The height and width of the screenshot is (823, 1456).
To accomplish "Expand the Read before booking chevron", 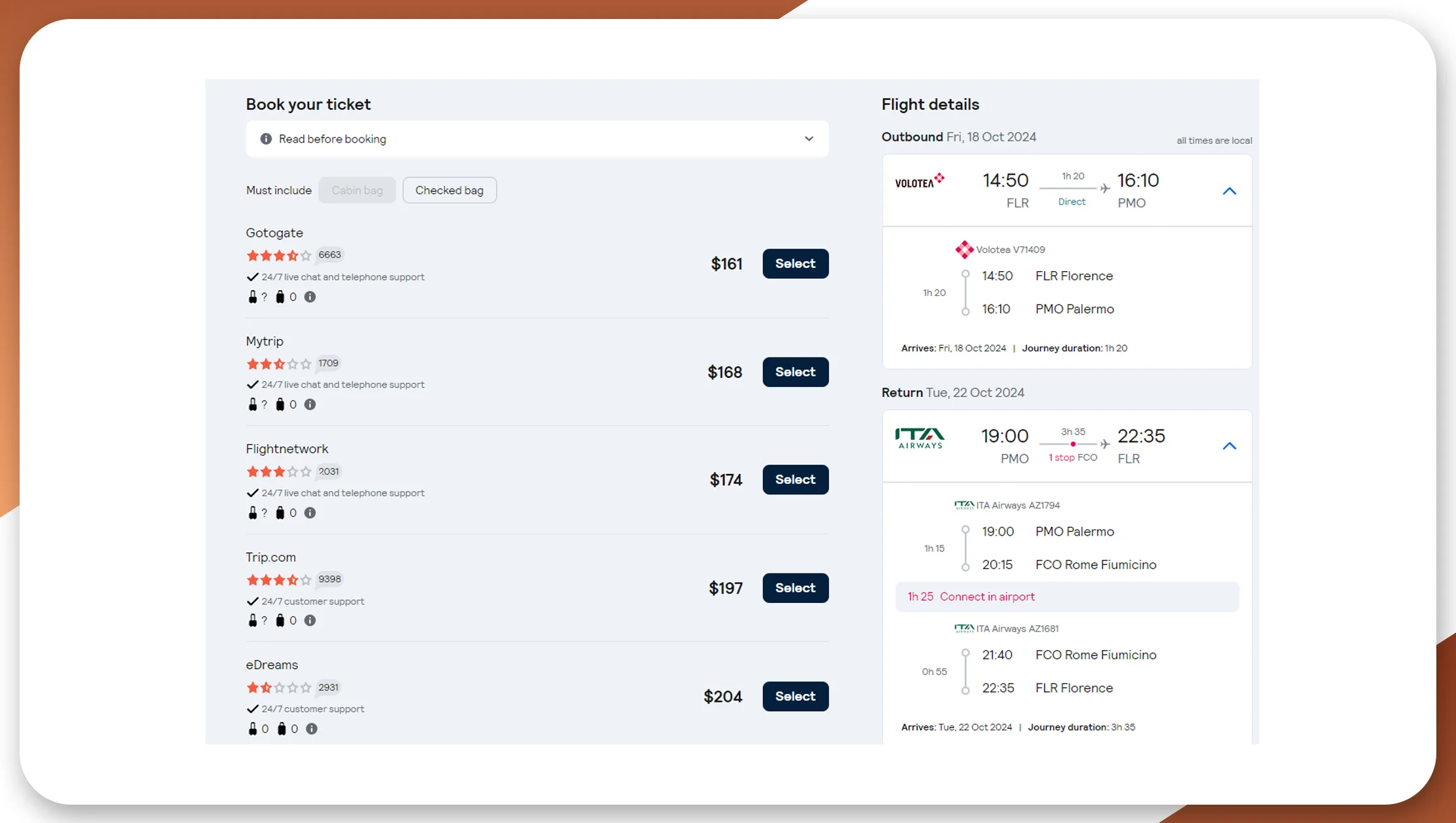I will 809,139.
